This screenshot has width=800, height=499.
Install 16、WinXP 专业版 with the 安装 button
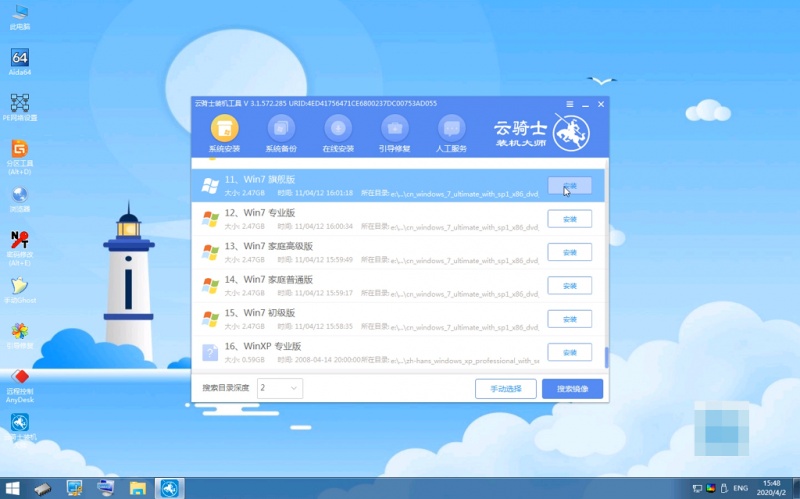pos(569,352)
